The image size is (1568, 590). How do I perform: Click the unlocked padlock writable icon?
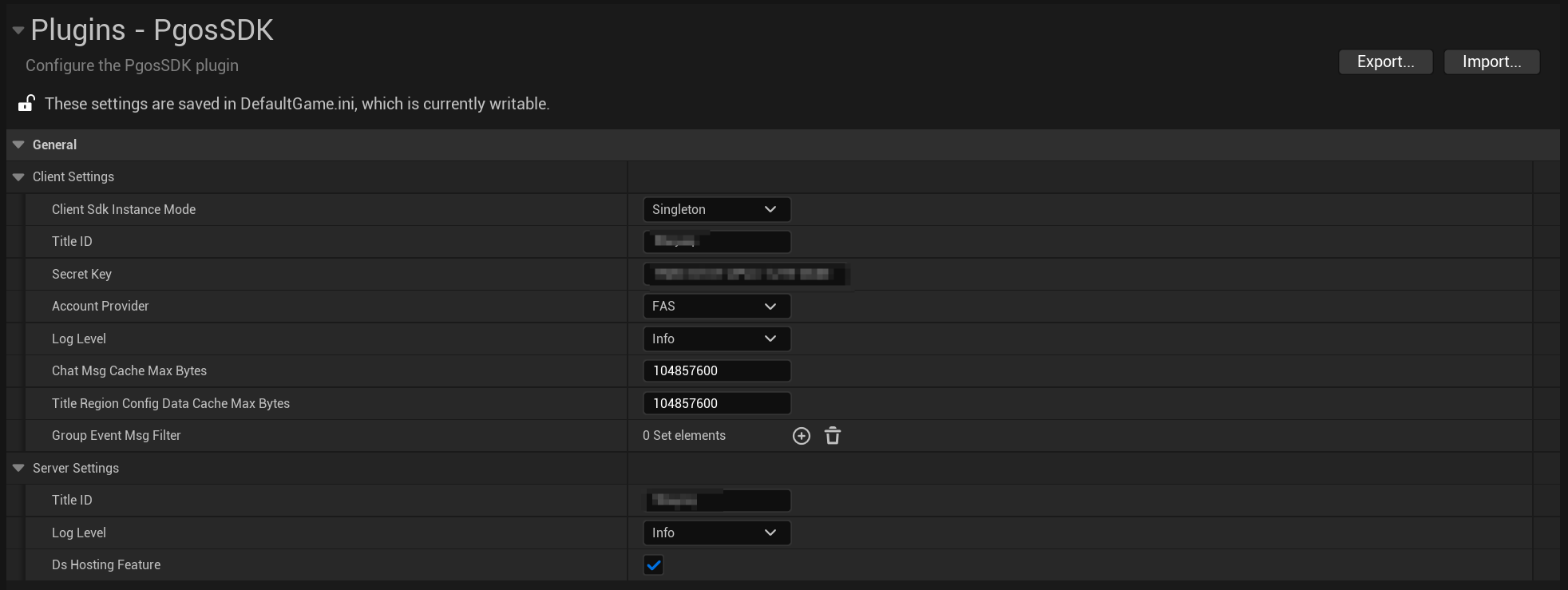tap(26, 103)
